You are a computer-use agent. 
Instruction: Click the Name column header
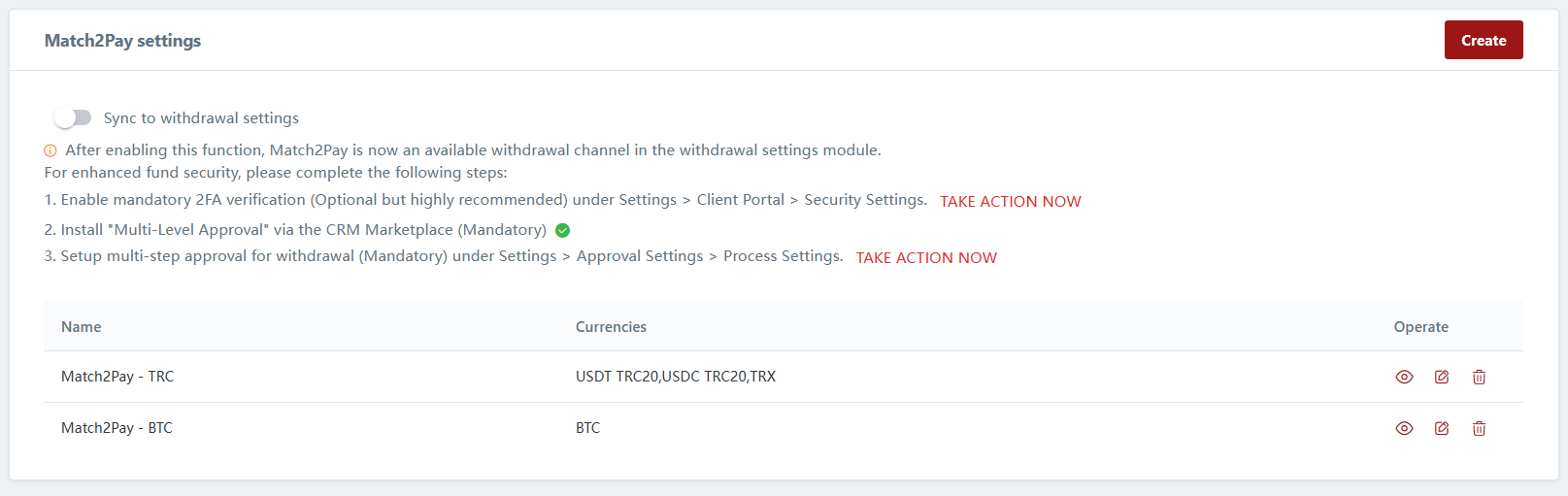82,327
